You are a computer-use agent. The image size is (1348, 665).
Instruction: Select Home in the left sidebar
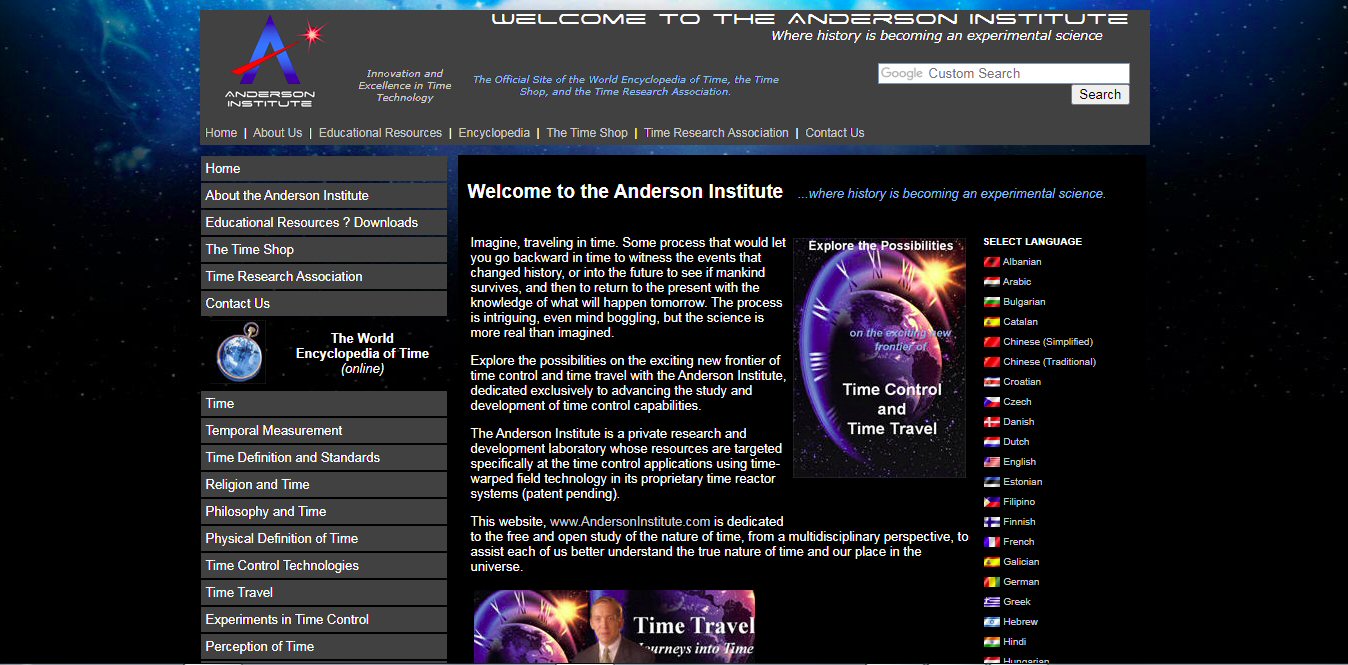[x=324, y=169]
